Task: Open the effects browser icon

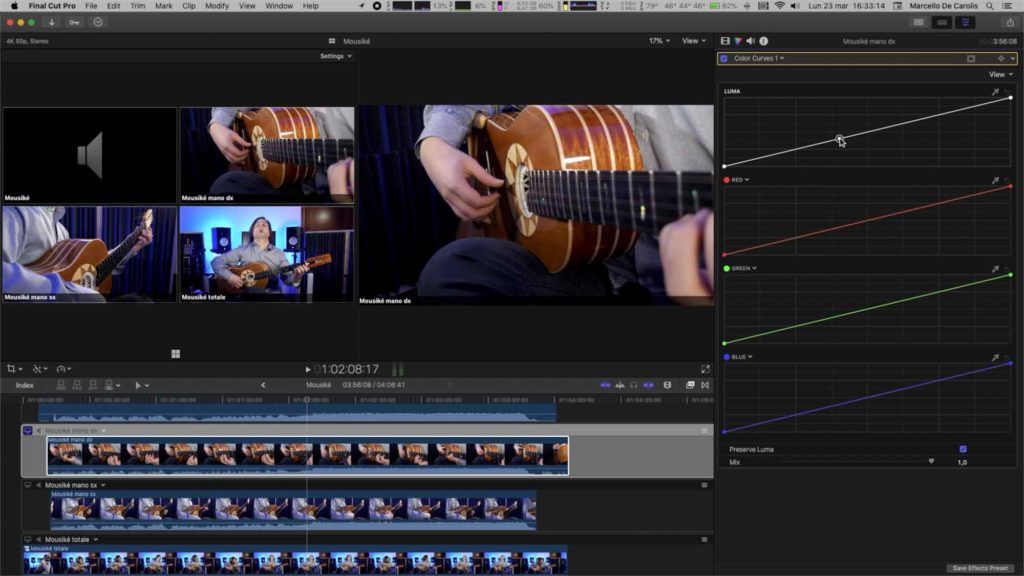Action: [690, 385]
